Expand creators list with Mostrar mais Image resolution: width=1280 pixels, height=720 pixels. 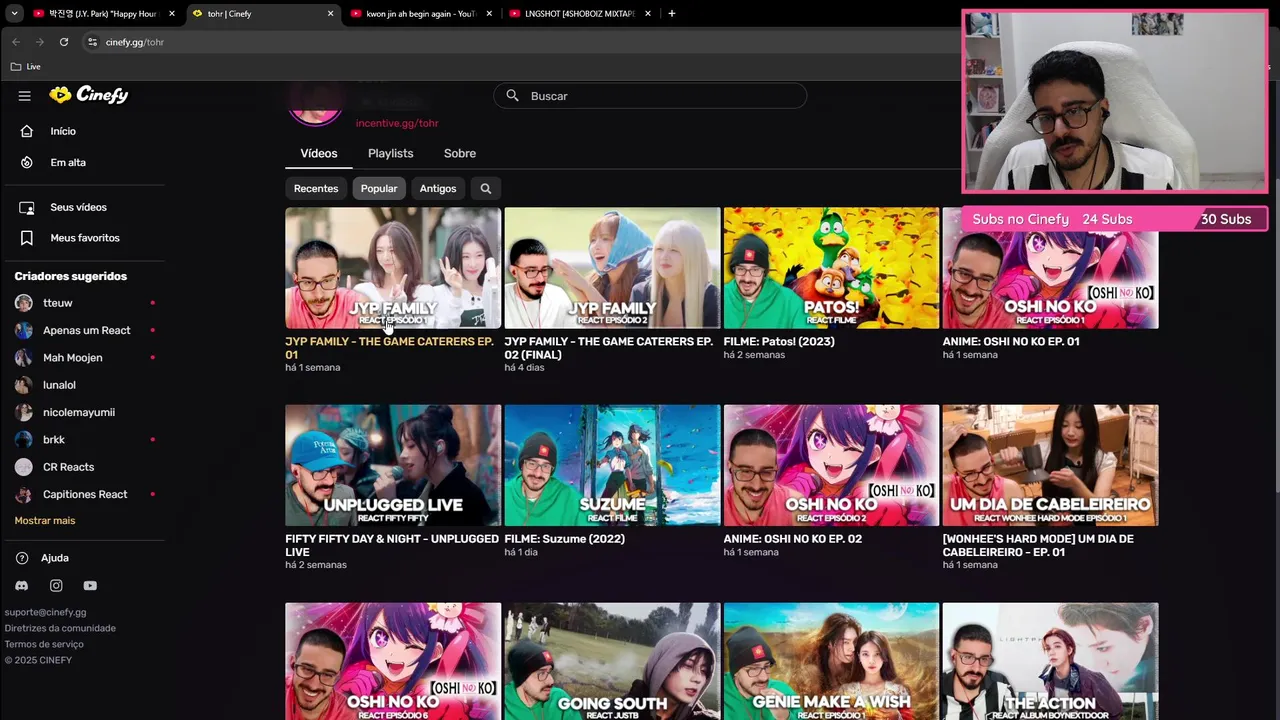pyautogui.click(x=45, y=521)
